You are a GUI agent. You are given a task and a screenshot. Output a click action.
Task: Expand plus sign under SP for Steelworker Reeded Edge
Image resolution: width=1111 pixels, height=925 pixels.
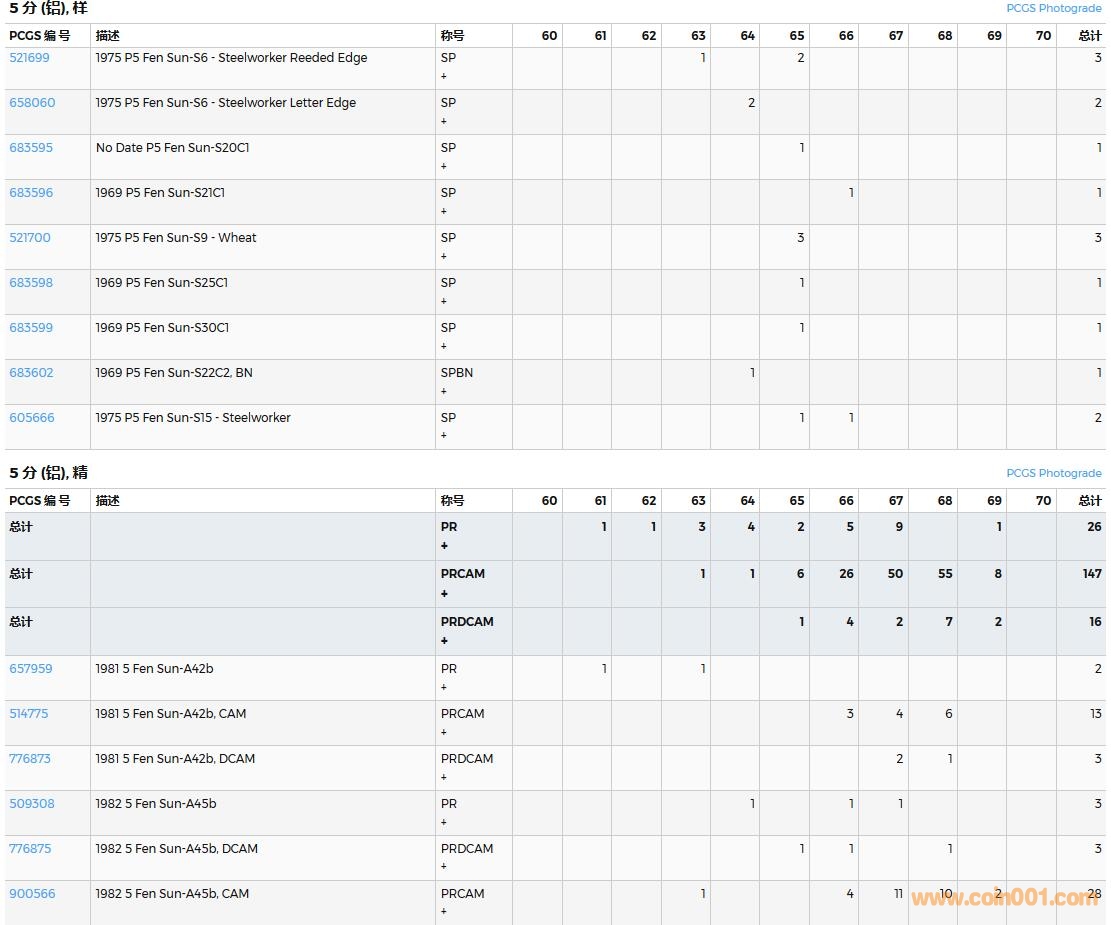(x=444, y=76)
